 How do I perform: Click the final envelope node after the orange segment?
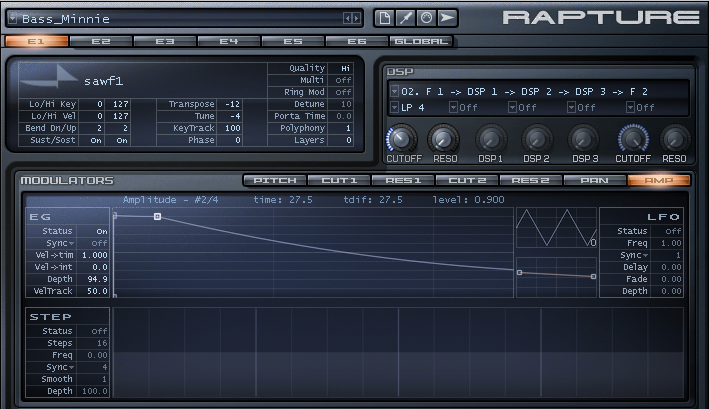593,276
